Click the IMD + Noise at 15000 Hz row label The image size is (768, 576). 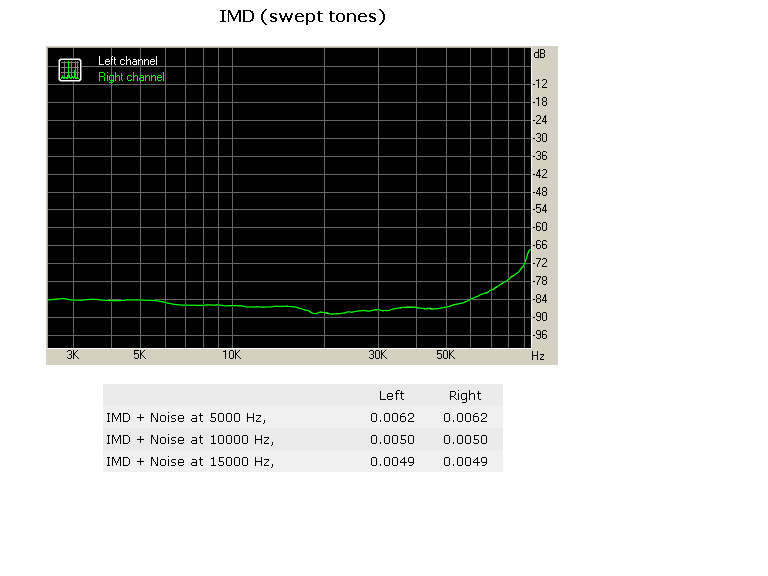point(190,461)
